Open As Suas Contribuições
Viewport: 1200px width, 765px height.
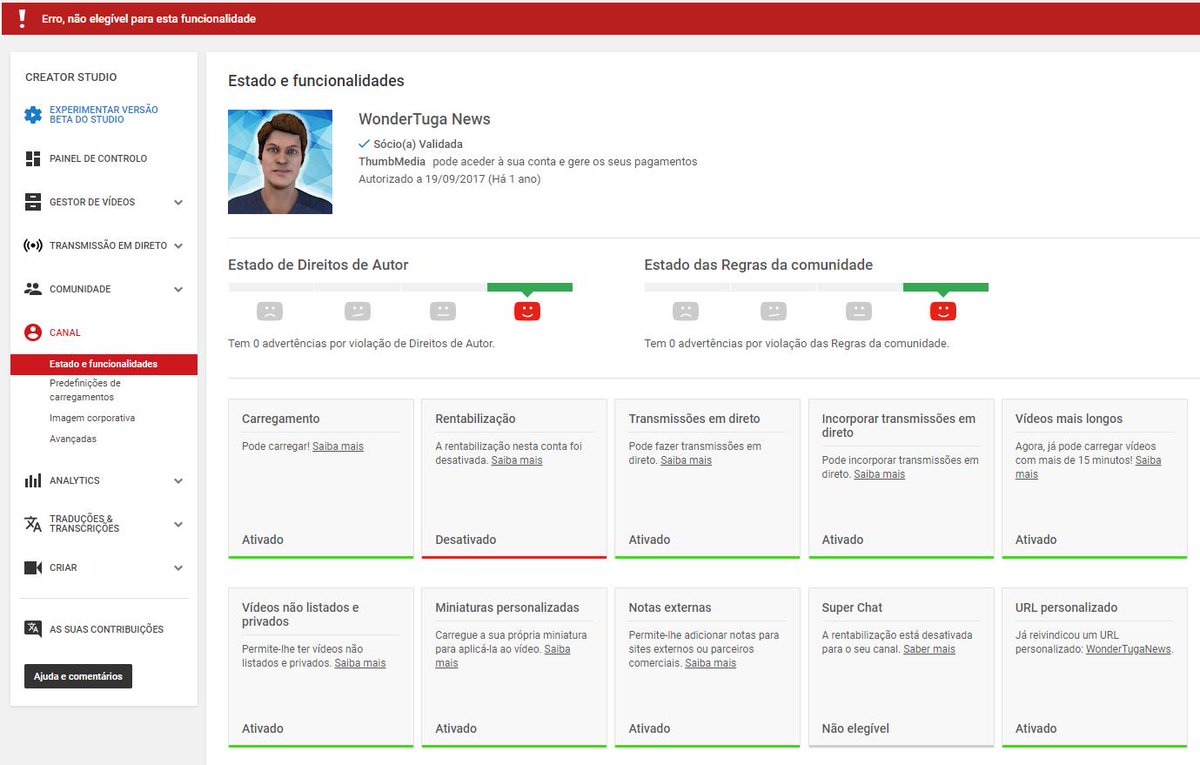point(107,629)
